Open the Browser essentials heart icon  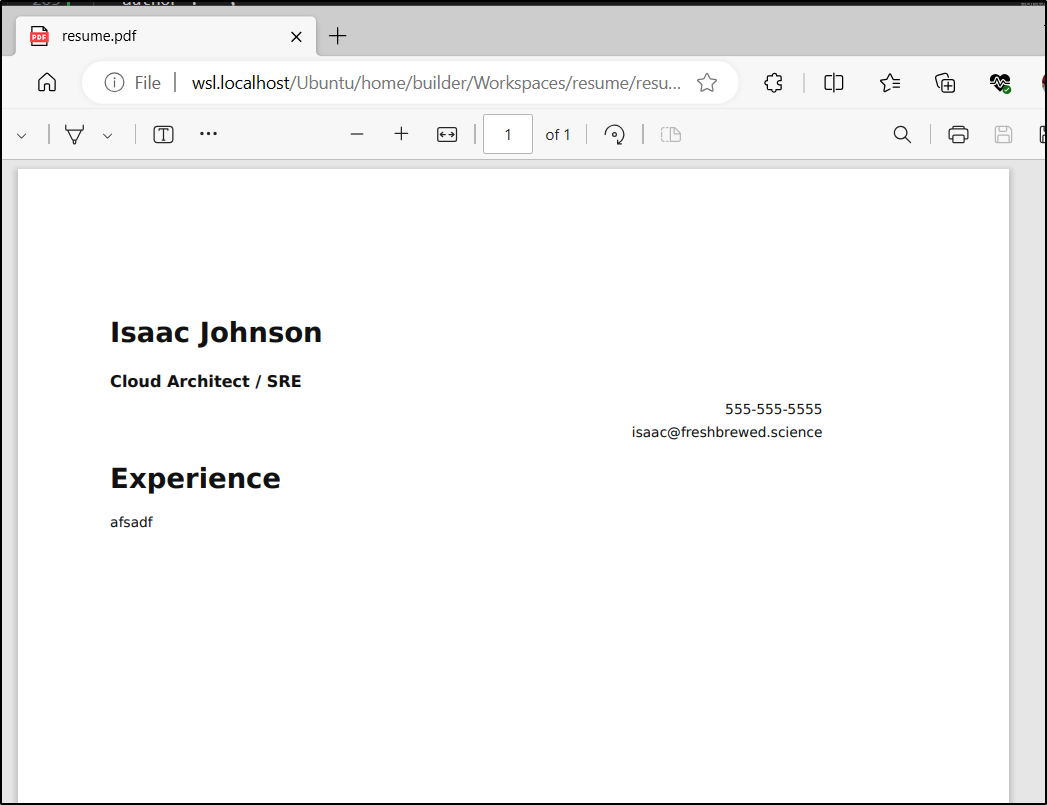tap(1000, 83)
